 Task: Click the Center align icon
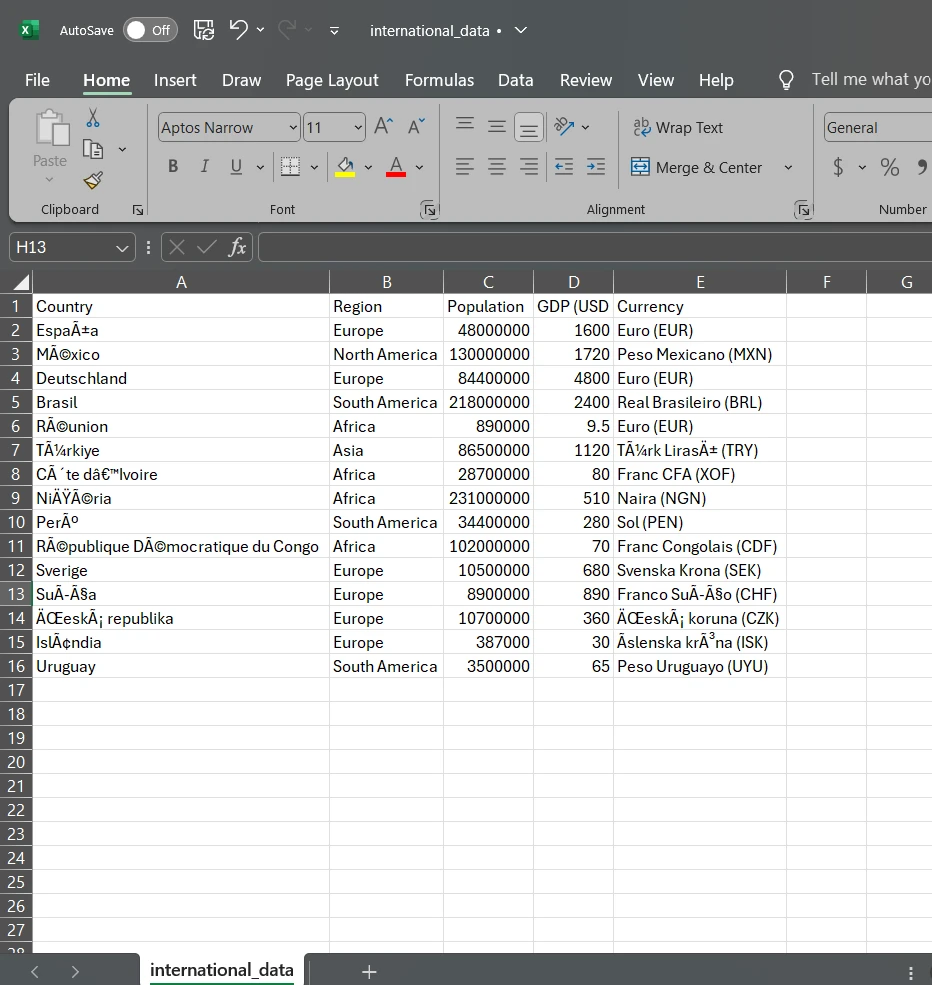click(x=497, y=167)
